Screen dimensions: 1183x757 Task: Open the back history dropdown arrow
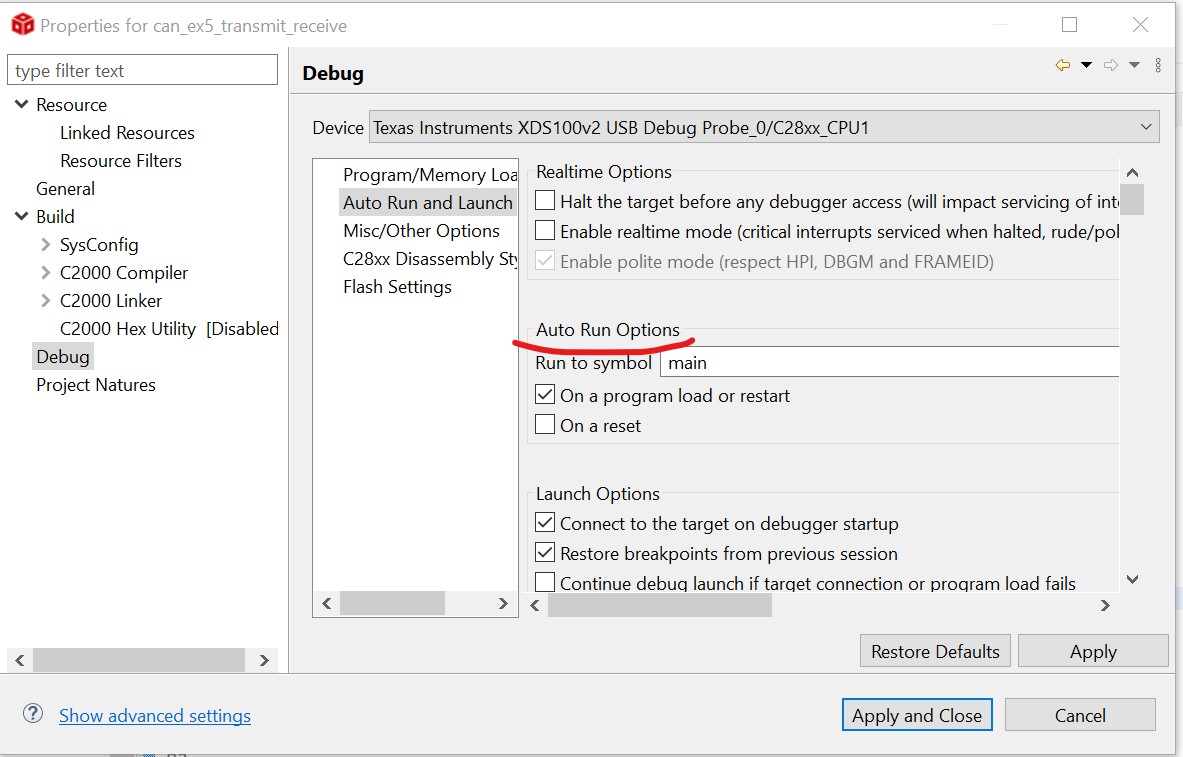[x=1086, y=66]
